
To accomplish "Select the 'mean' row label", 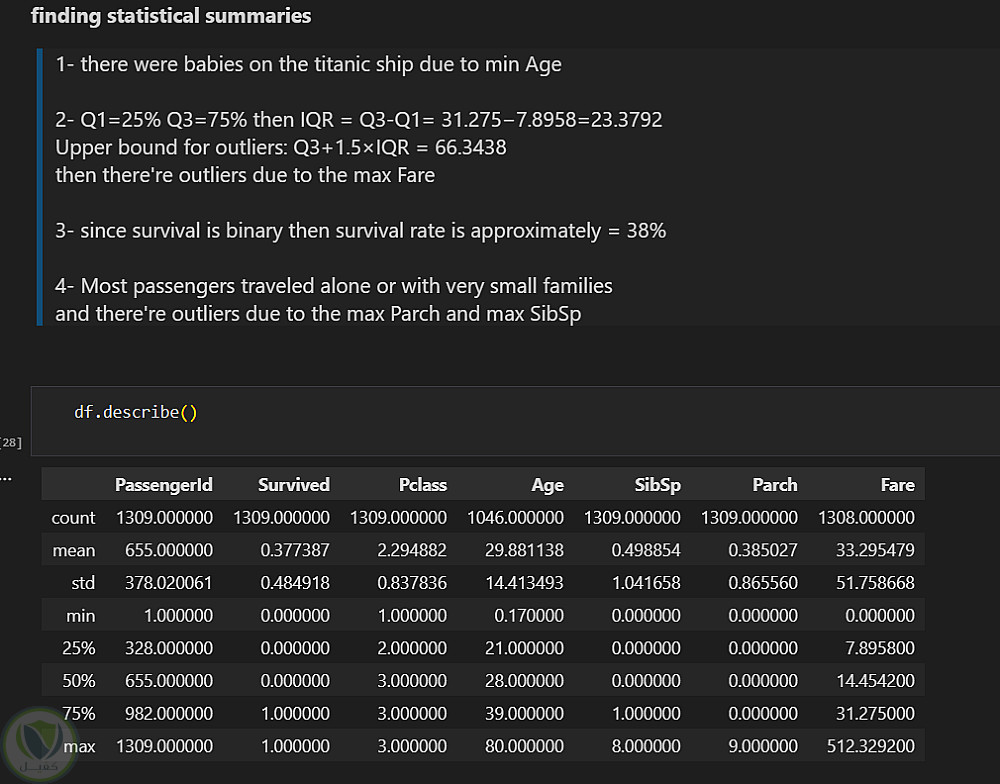I will coord(74,550).
